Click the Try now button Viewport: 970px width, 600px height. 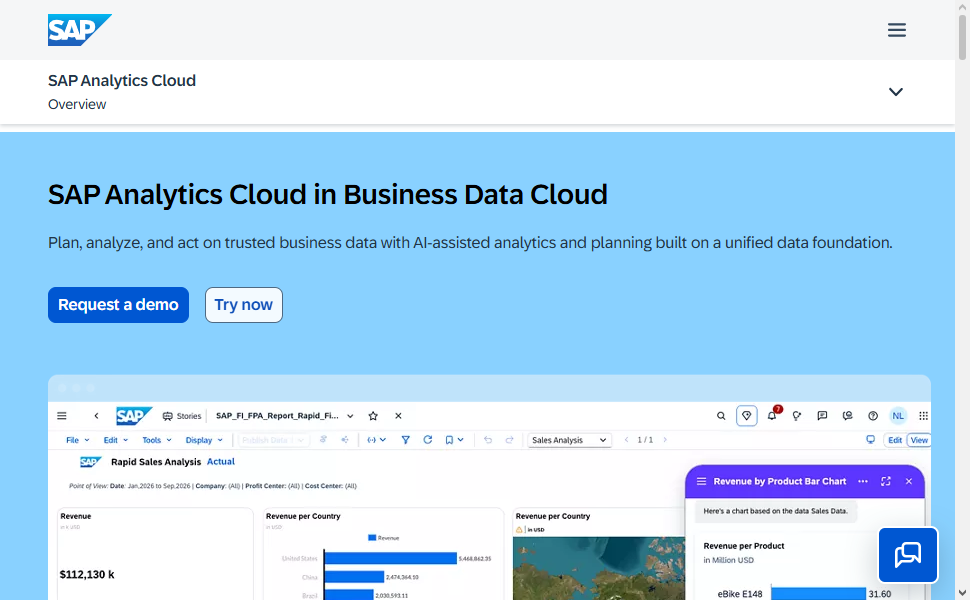(244, 305)
